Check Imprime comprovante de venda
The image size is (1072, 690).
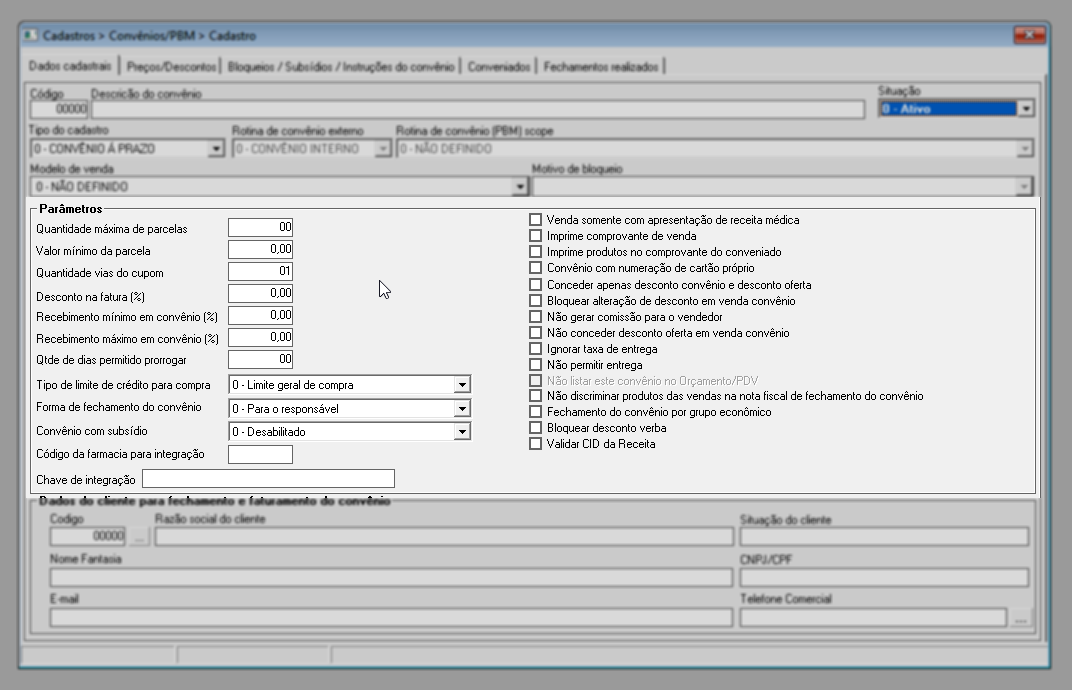(x=535, y=236)
